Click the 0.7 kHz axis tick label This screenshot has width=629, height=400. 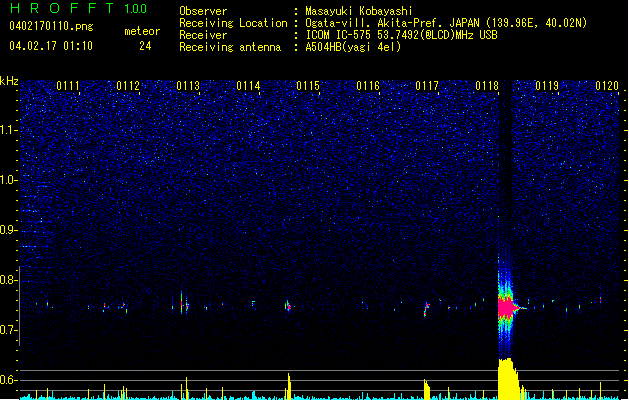[x=8, y=330]
